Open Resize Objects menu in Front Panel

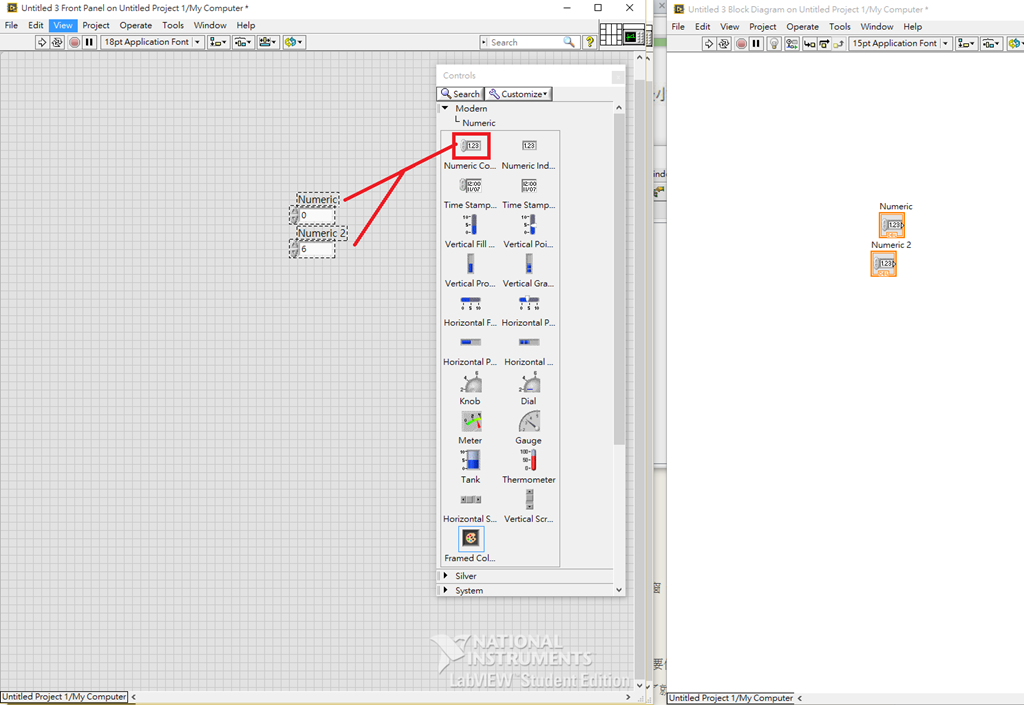(268, 42)
